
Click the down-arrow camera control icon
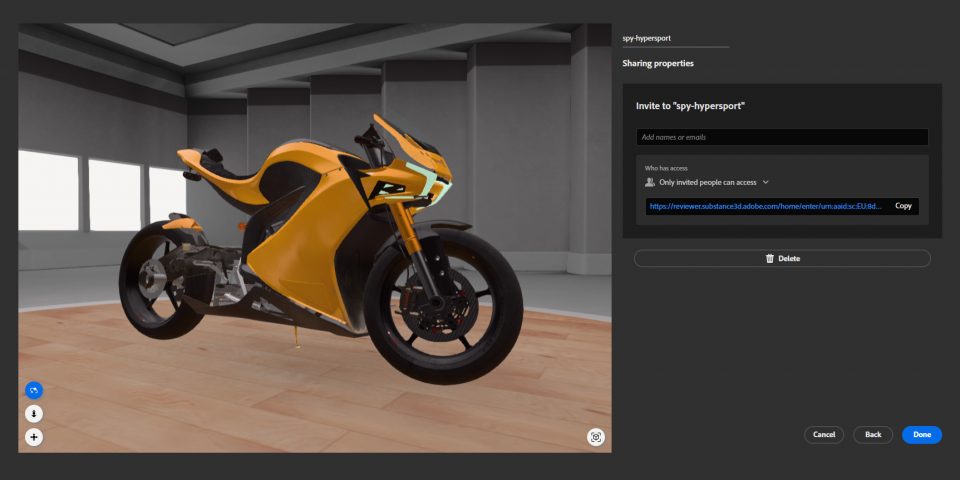click(x=34, y=414)
